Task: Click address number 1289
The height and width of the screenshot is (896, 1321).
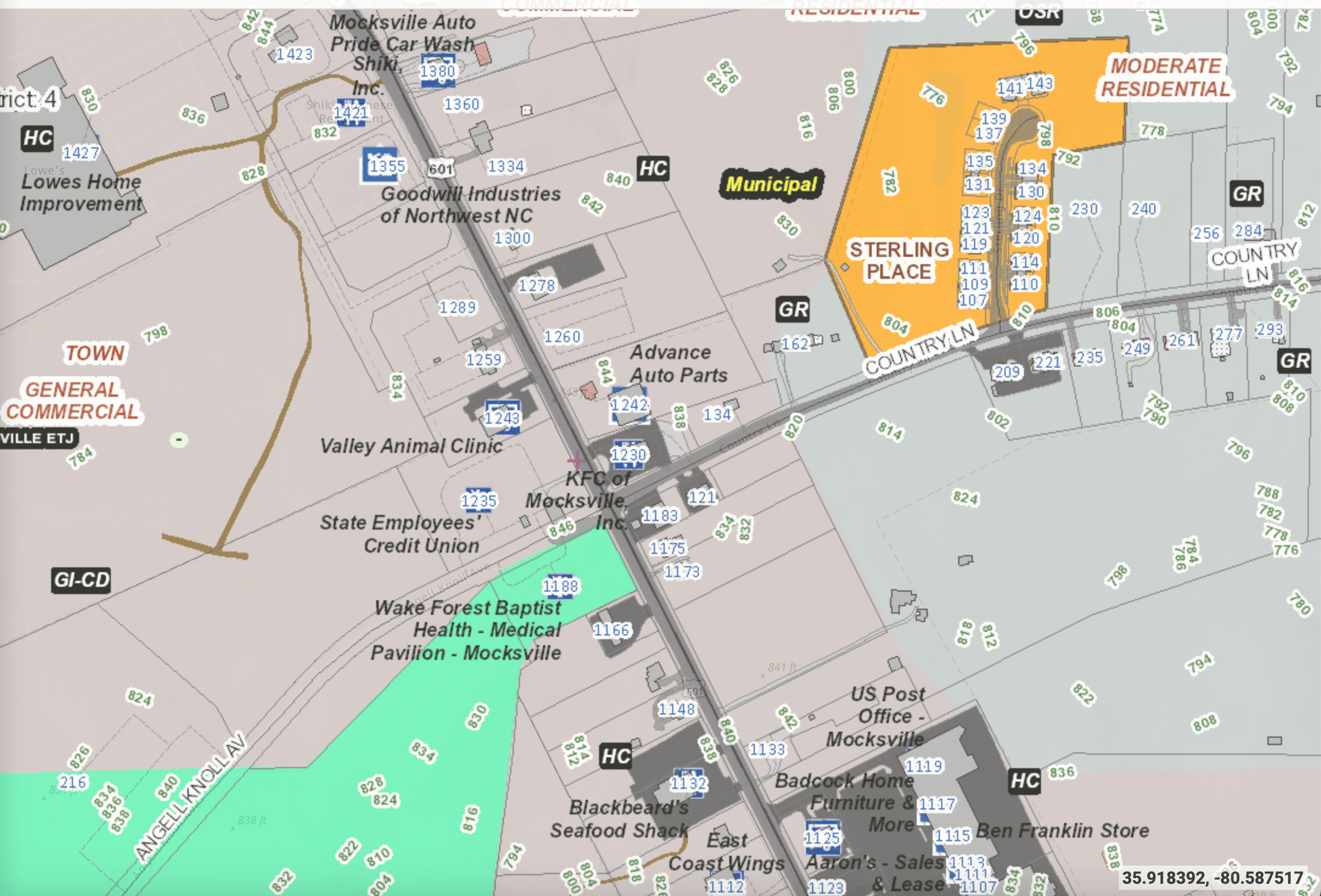Action: (x=457, y=307)
